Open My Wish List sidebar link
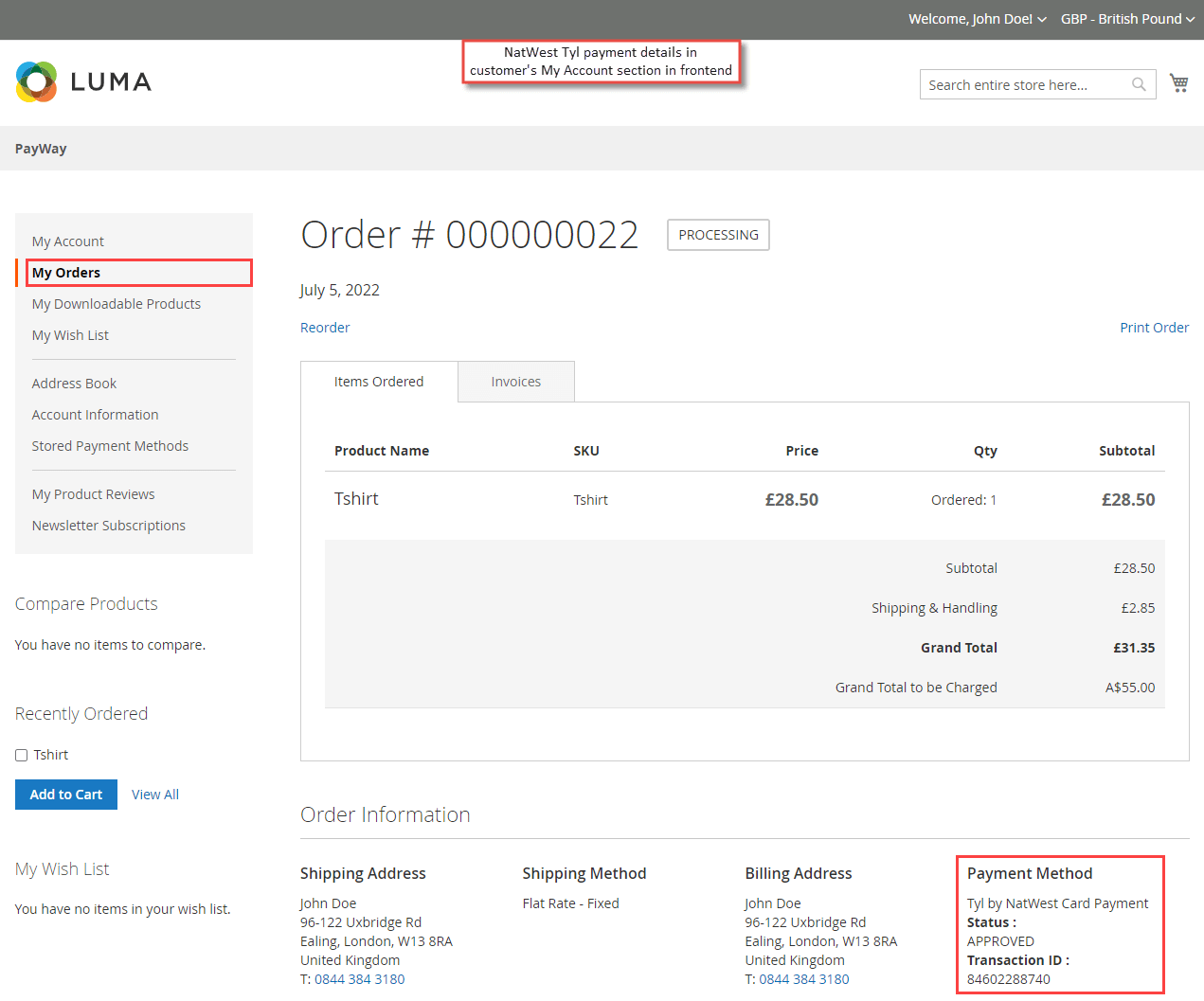 [x=70, y=335]
